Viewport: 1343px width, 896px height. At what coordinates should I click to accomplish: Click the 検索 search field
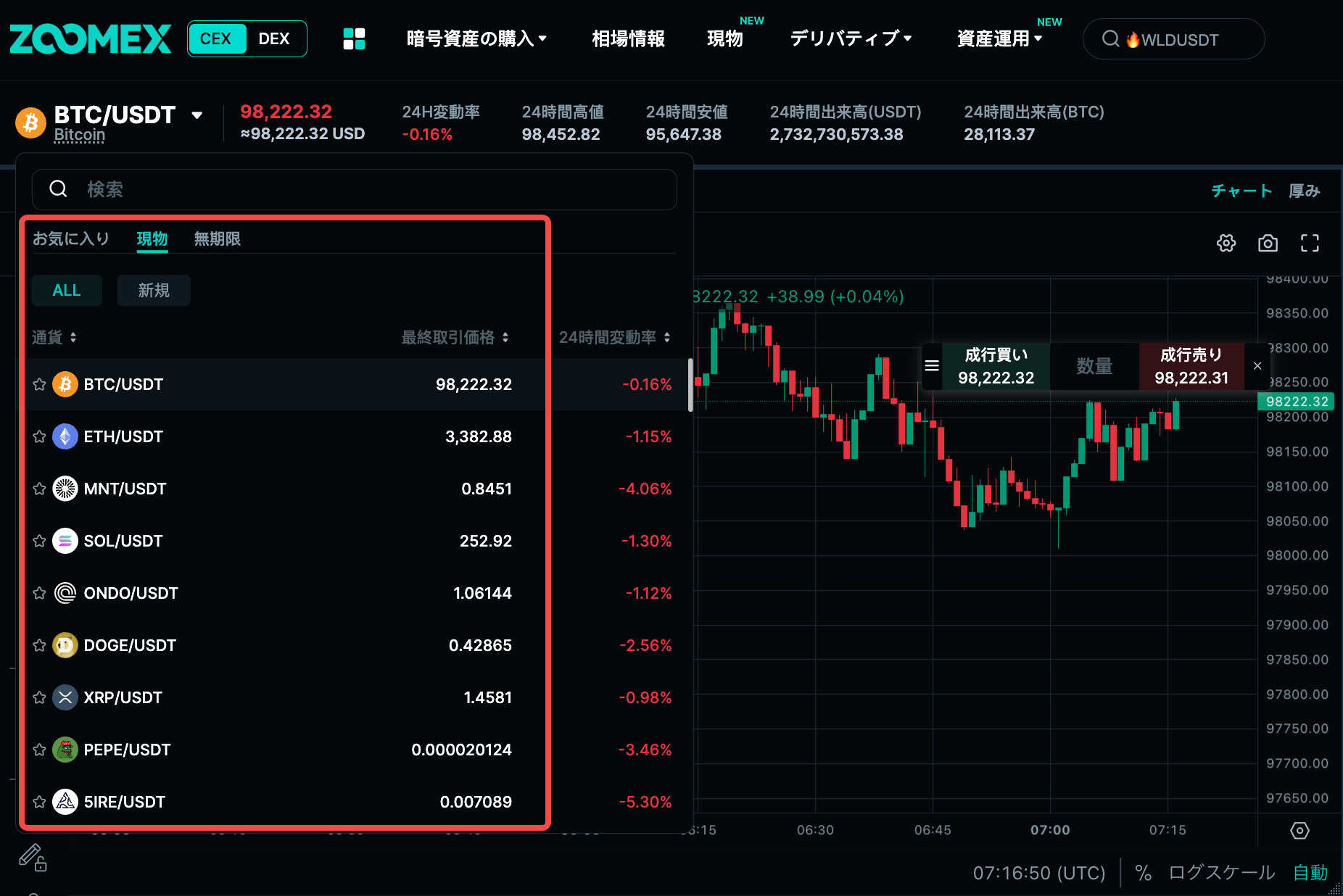coord(354,189)
